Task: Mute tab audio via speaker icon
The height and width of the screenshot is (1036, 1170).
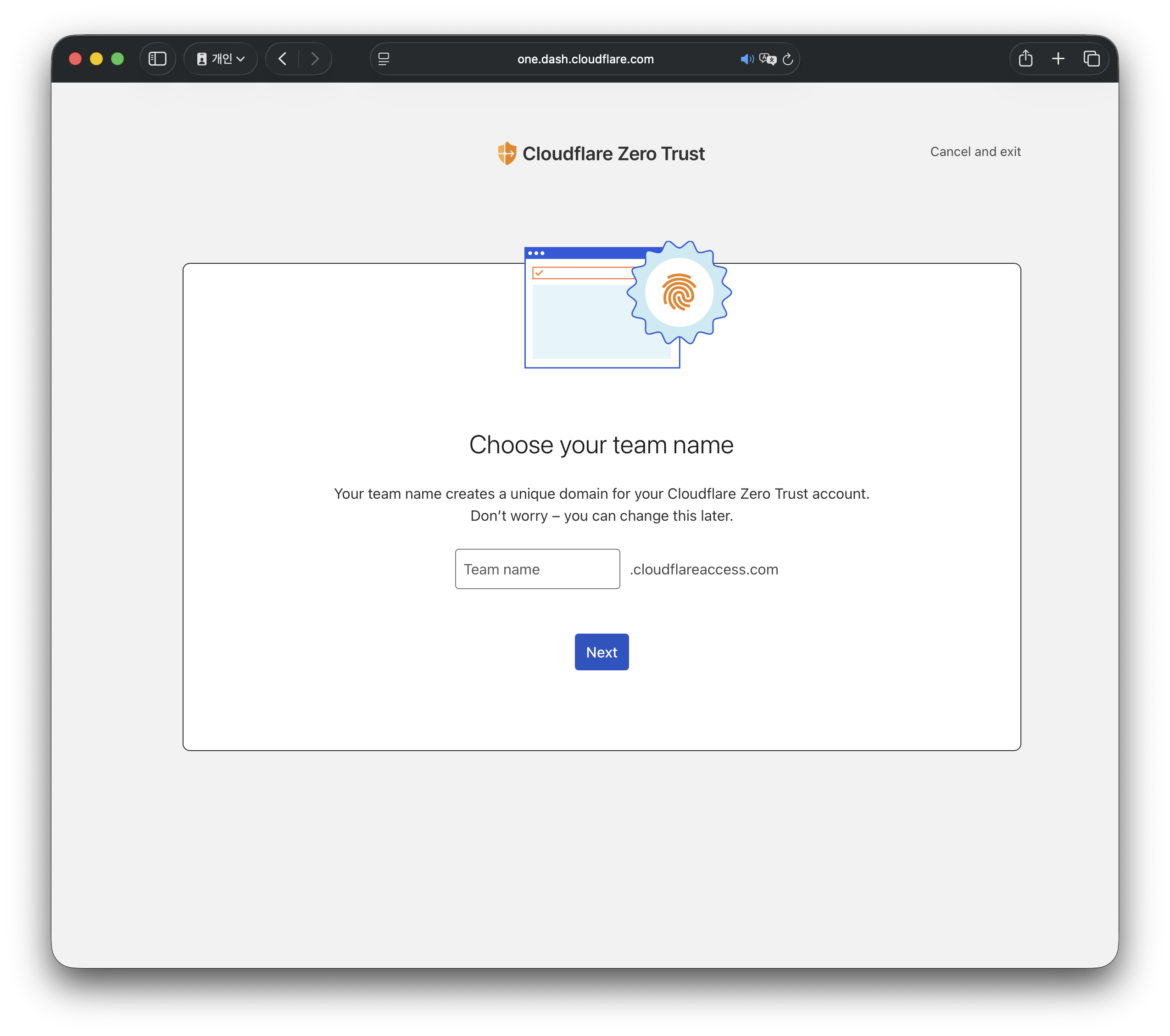Action: click(747, 59)
